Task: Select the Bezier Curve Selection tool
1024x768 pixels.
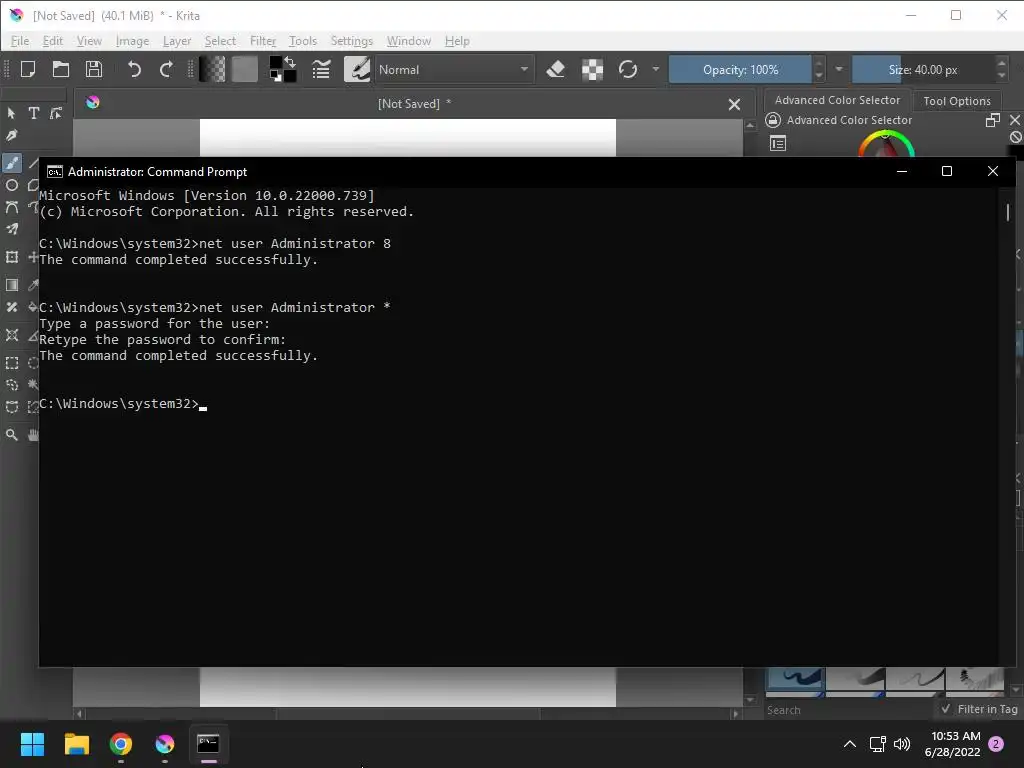Action: tap(12, 407)
